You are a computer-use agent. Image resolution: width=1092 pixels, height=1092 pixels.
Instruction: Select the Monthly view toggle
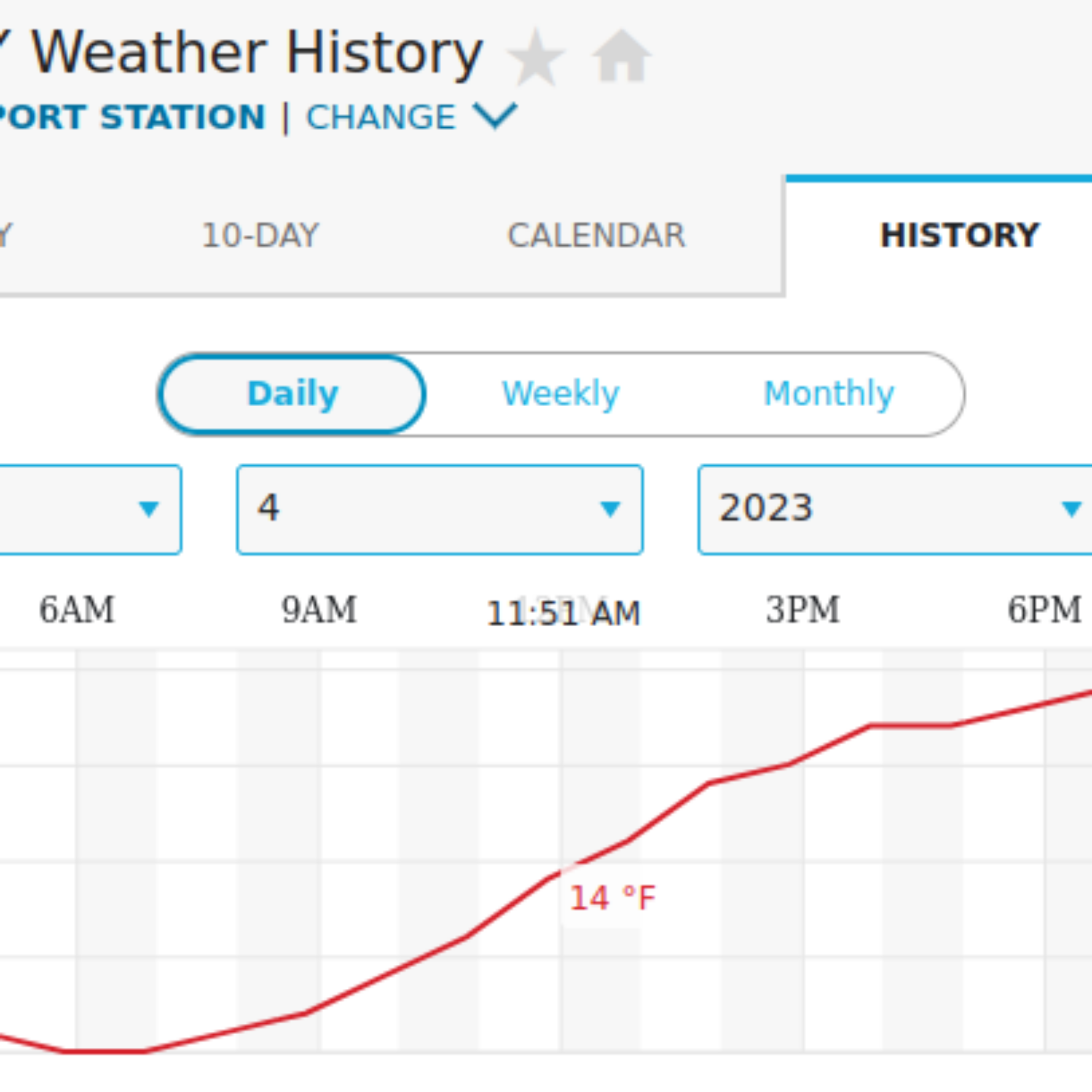pos(829,394)
